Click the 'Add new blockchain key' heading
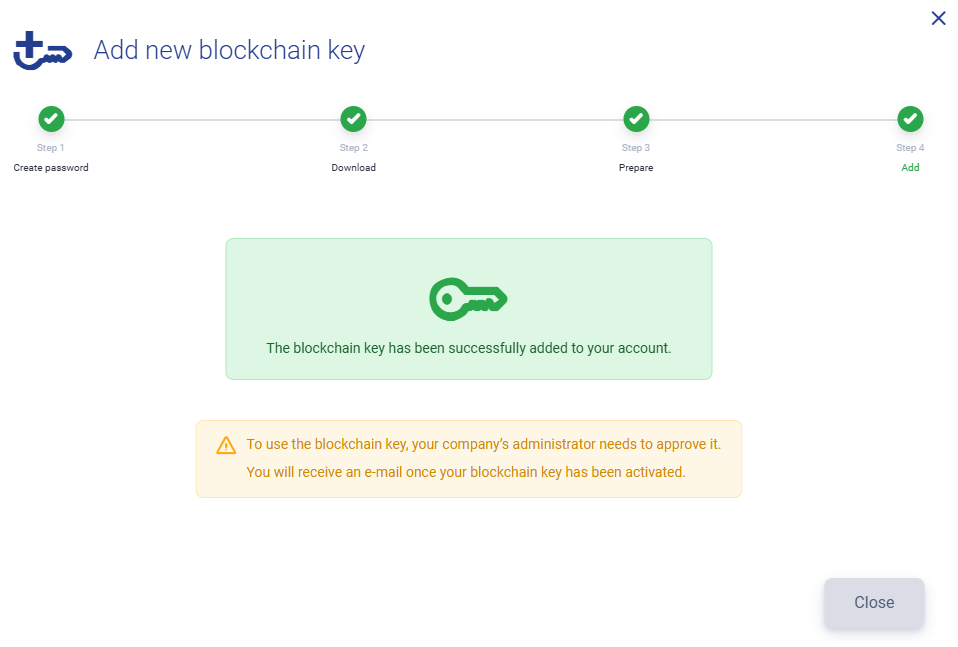The width and height of the screenshot is (958, 647). coord(229,50)
